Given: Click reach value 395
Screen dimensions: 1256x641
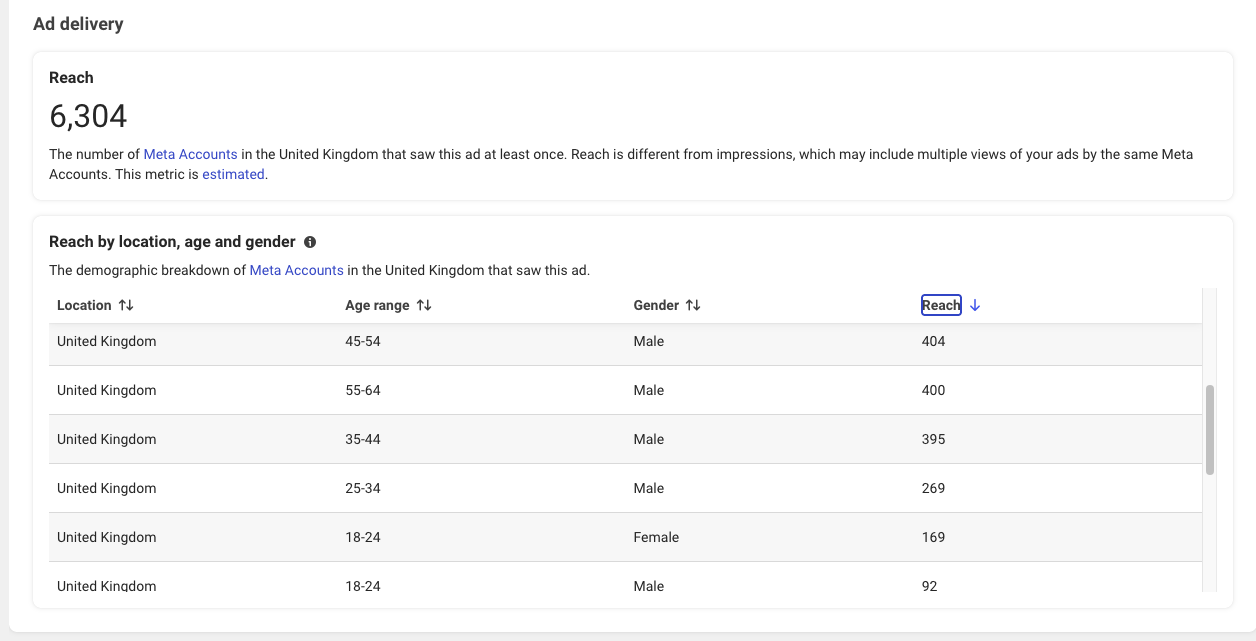Looking at the screenshot, I should click(x=933, y=439).
